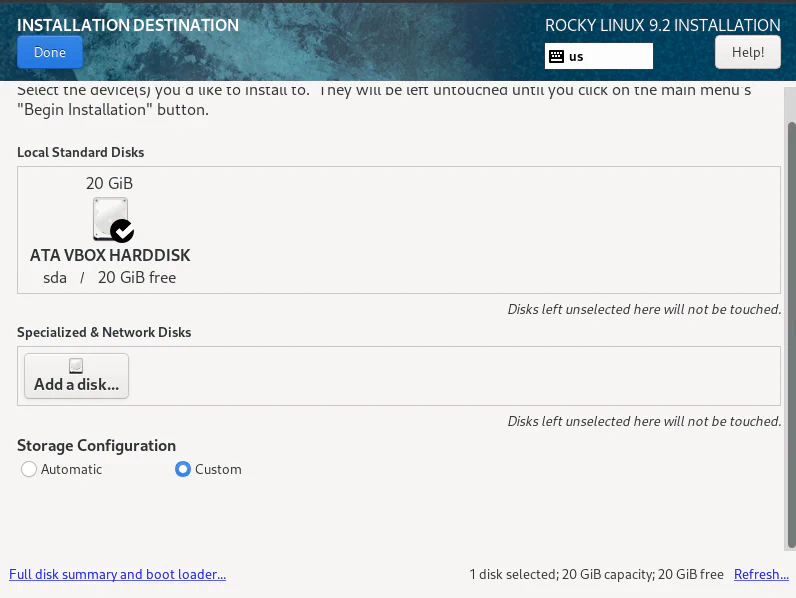This screenshot has width=796, height=598.
Task: Open Full disk summary and boot loader link
Action: (117, 574)
